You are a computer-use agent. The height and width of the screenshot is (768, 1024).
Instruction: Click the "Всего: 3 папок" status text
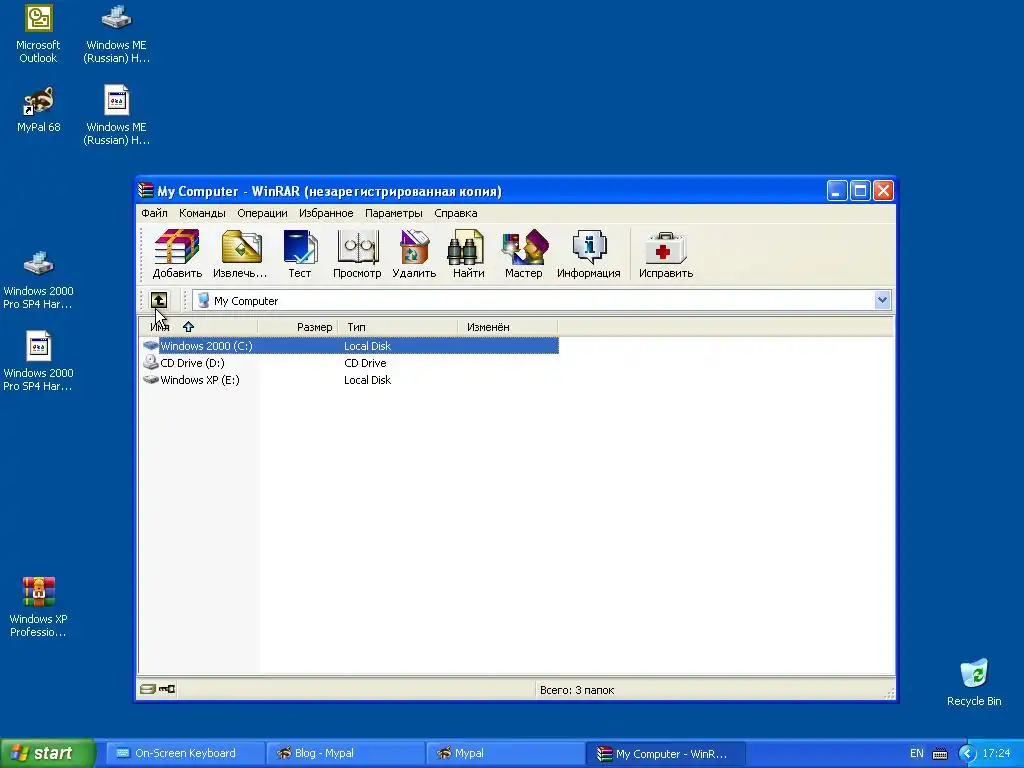tap(577, 690)
